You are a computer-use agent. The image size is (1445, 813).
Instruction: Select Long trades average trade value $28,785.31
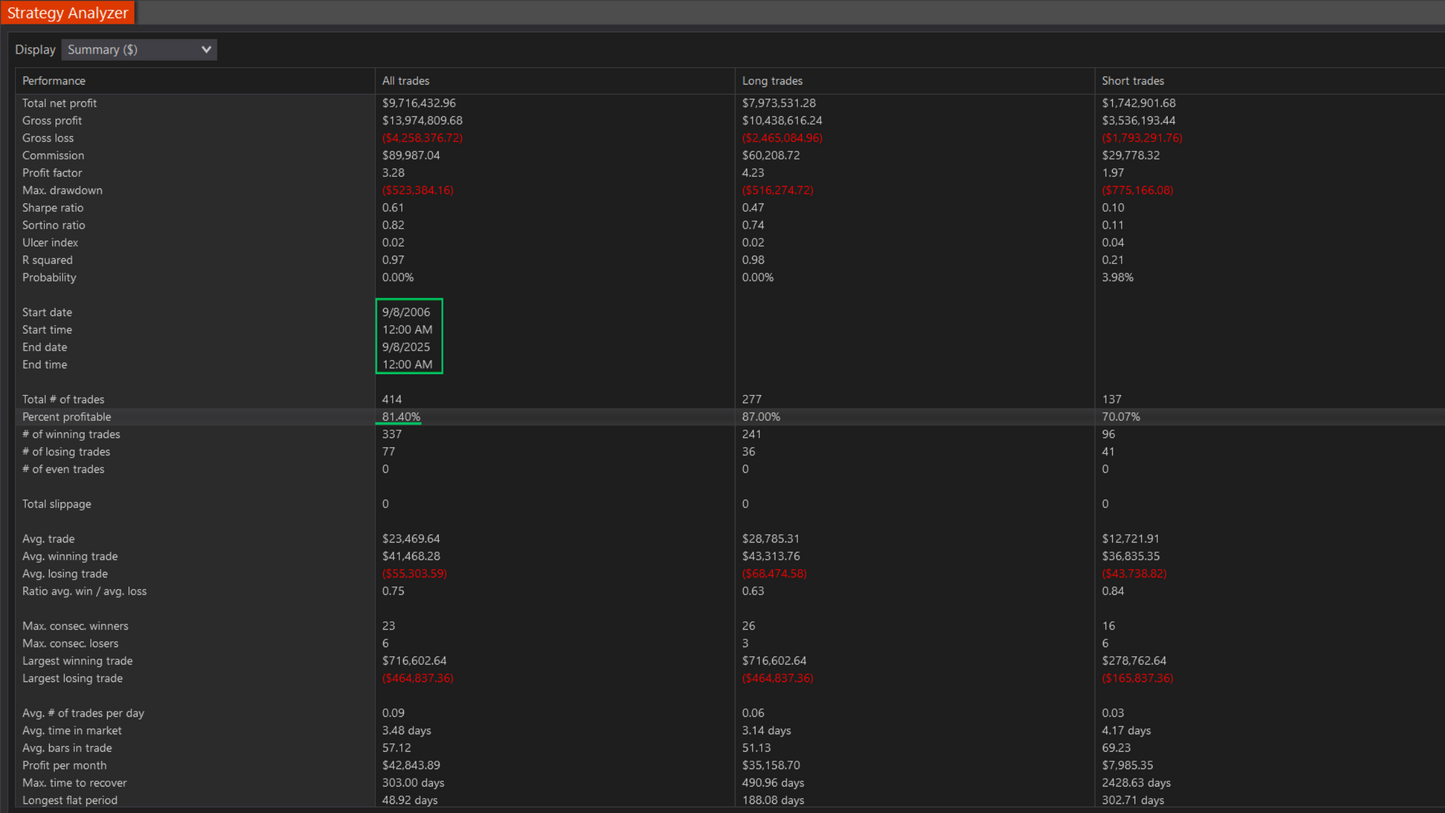[x=770, y=539]
